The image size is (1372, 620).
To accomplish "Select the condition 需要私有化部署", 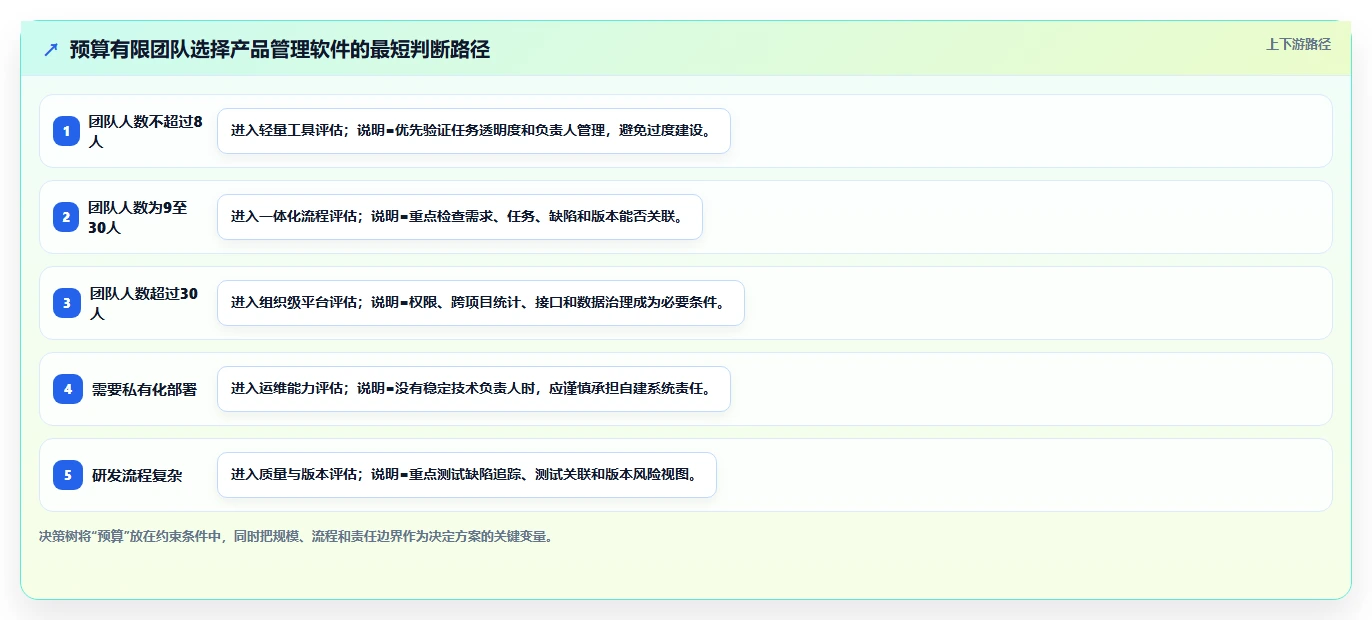I will 145,389.
